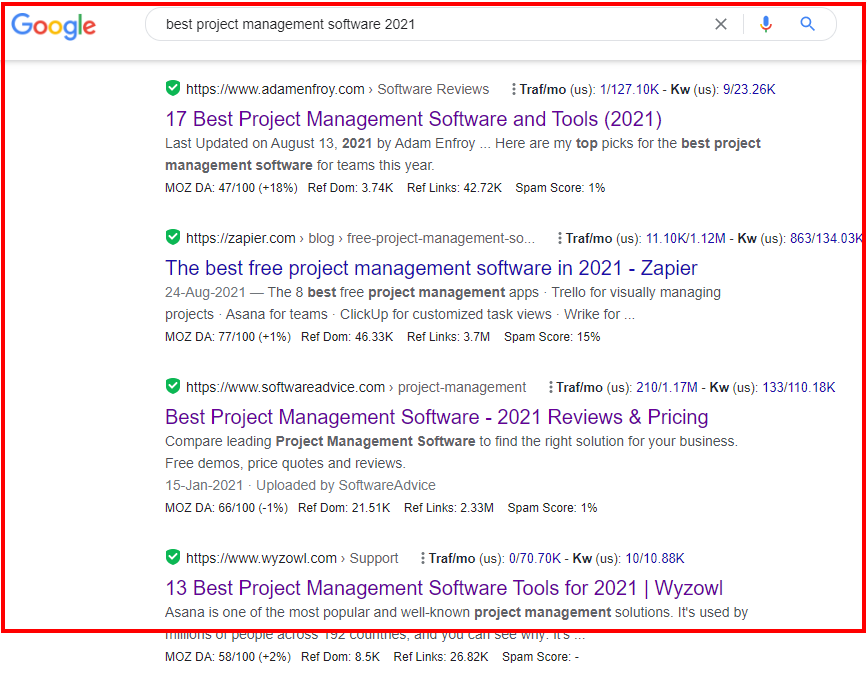This screenshot has width=867, height=677.
Task: Submit search with the magnifying glass icon
Action: click(807, 24)
